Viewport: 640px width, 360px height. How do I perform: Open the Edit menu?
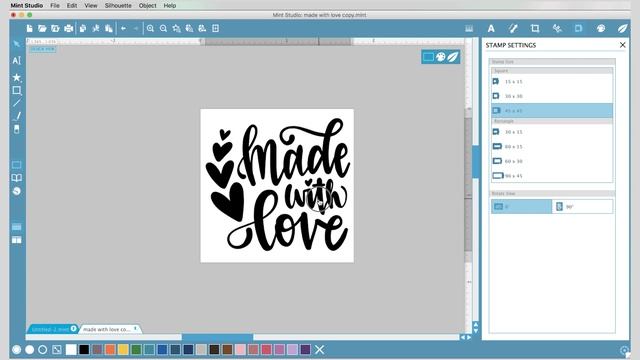click(72, 6)
